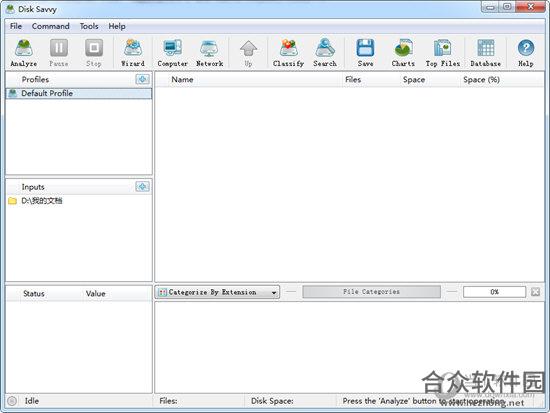This screenshot has height=413, width=550.
Task: Select the Computer toolbar icon
Action: coord(172,53)
